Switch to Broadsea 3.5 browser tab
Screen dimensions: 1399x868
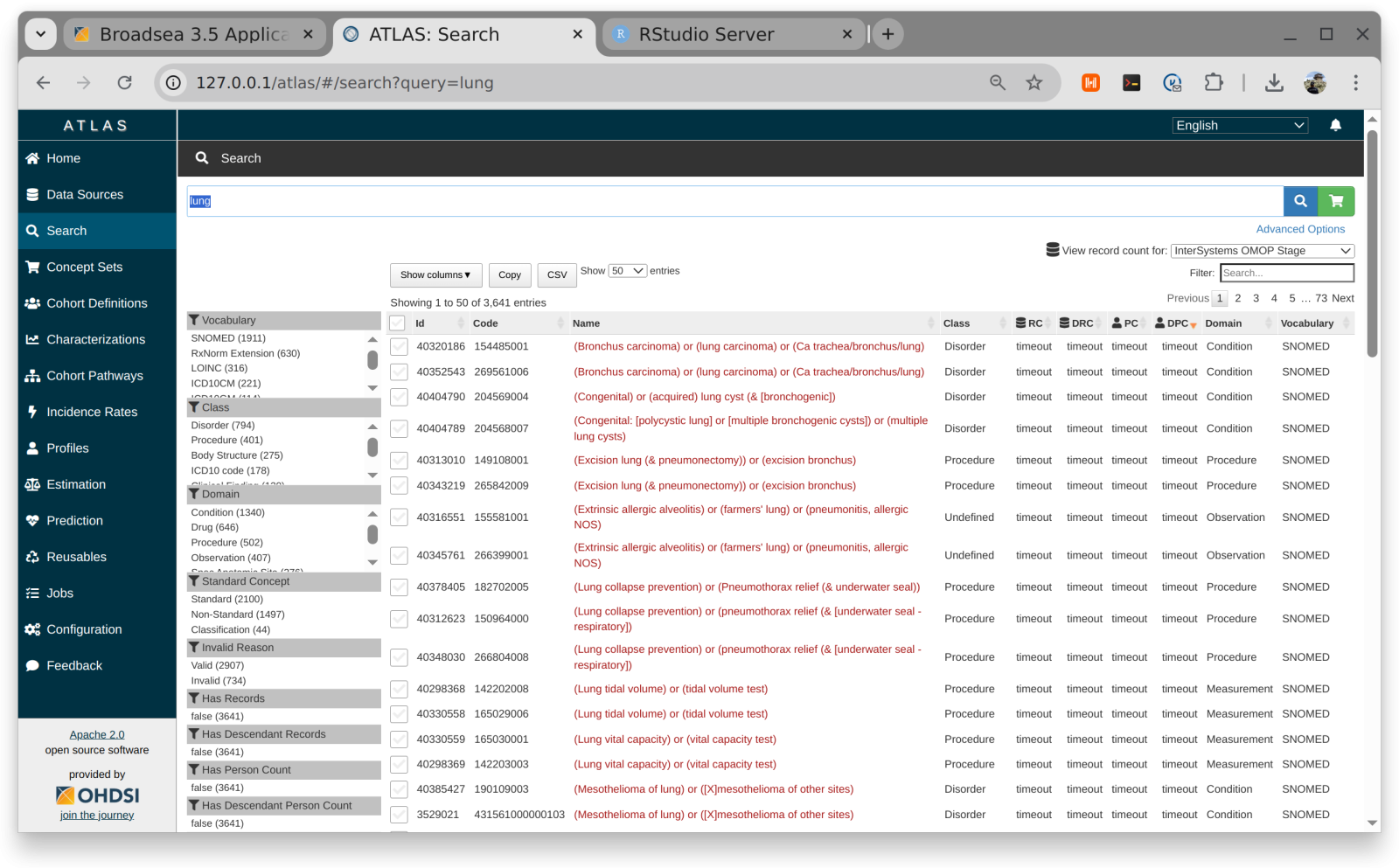[x=193, y=35]
